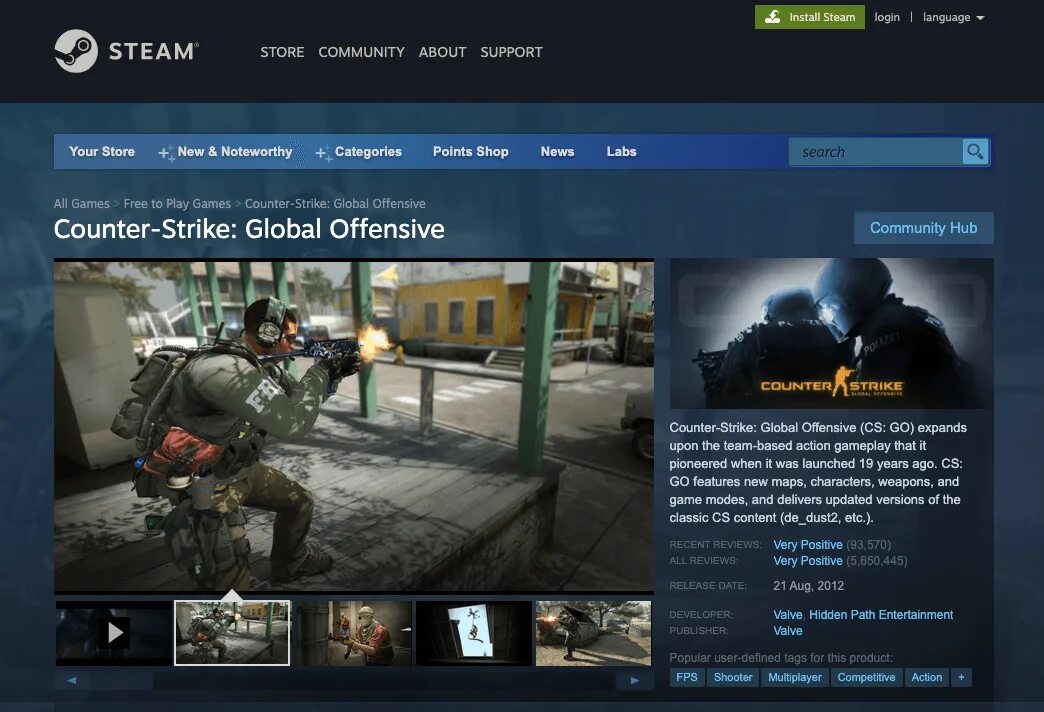Open developer Valve link
1044x712 pixels.
[x=788, y=615]
